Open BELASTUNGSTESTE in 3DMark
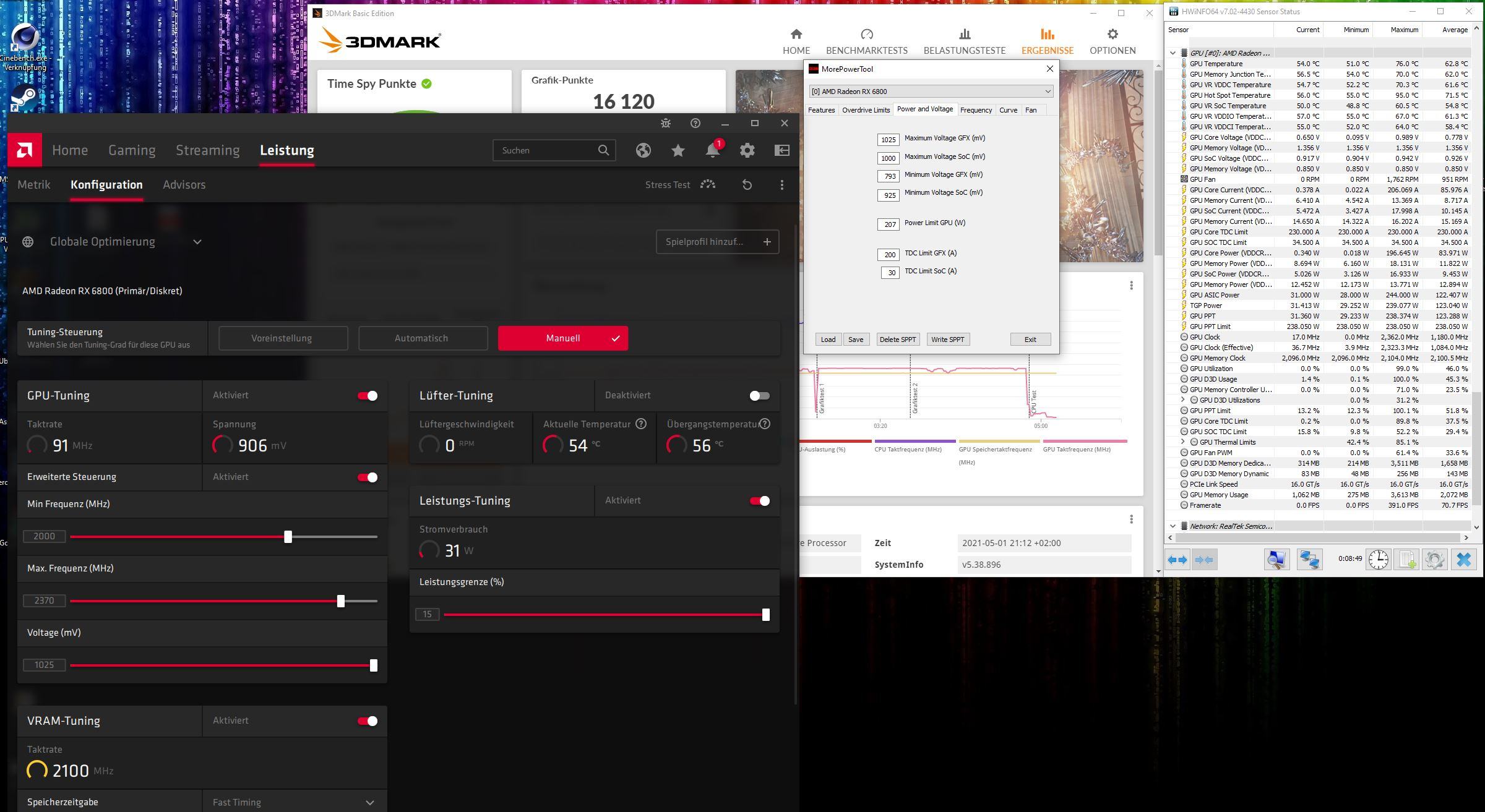 point(965,41)
